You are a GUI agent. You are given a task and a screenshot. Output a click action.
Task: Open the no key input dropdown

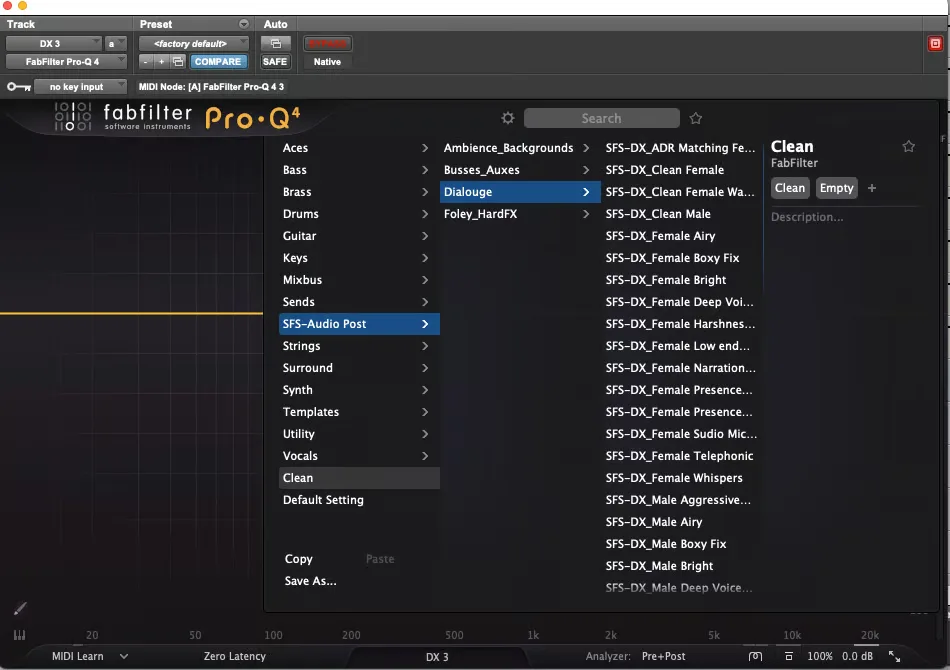click(x=80, y=87)
